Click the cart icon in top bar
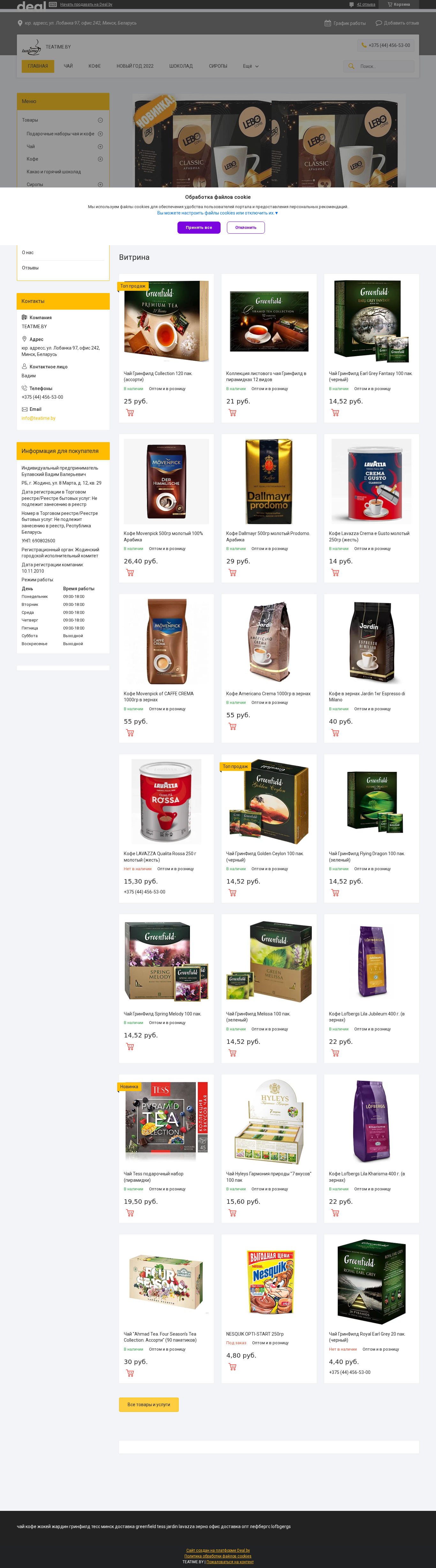Image resolution: width=436 pixels, height=1568 pixels. (390, 4)
